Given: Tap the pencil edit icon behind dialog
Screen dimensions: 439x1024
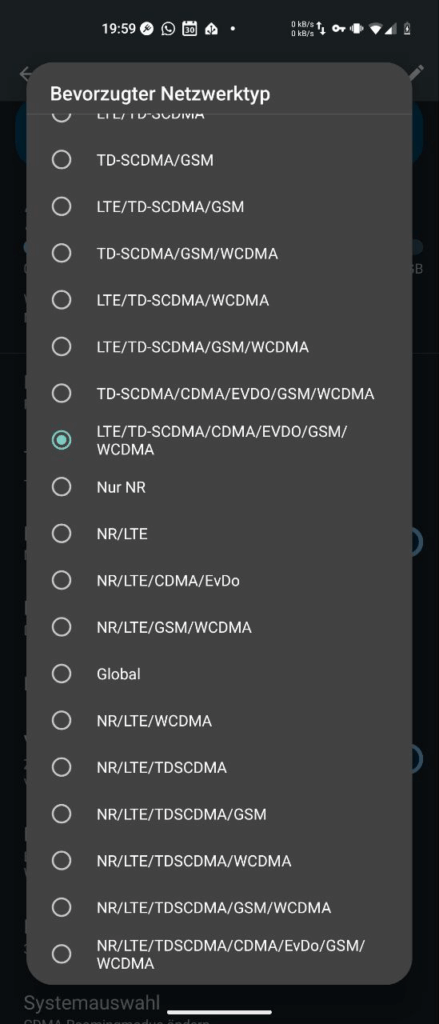Looking at the screenshot, I should [416, 72].
